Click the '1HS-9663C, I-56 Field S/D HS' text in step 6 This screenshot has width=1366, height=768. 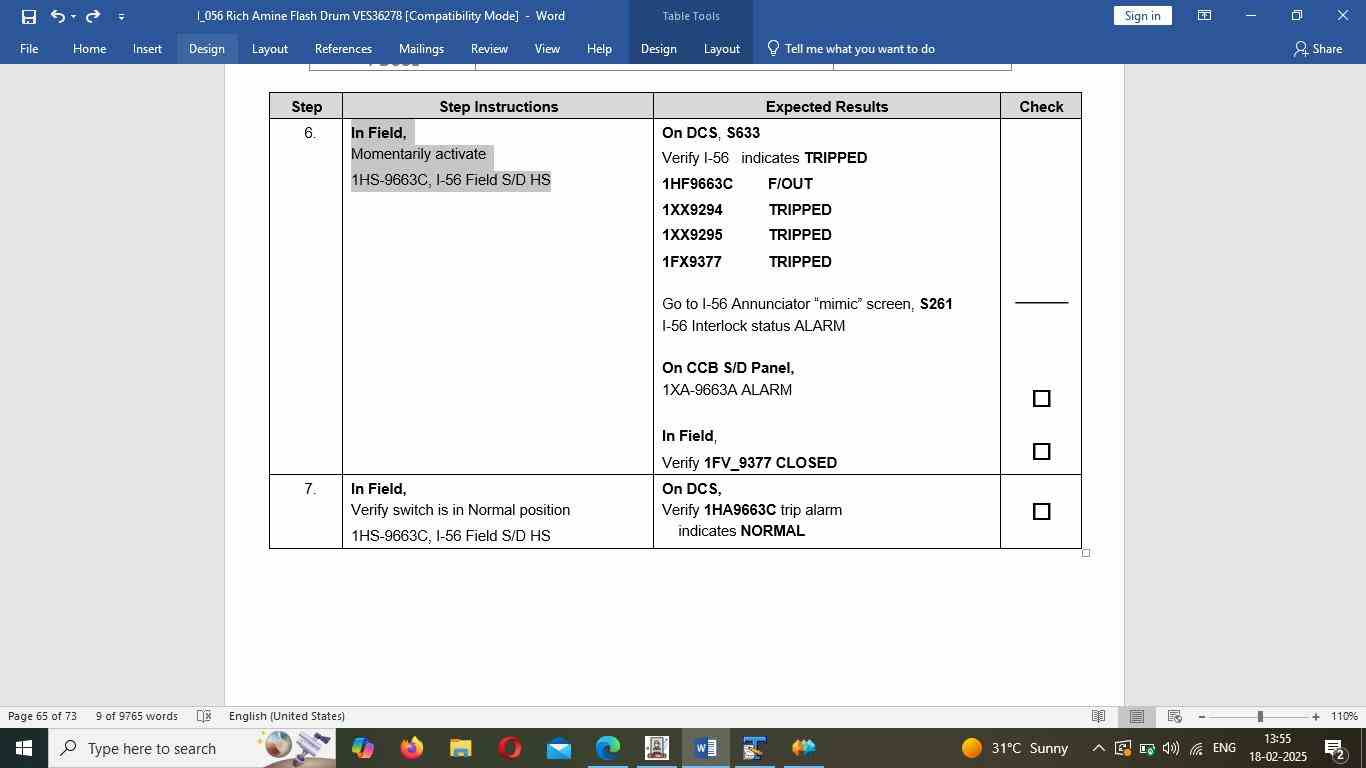451,180
